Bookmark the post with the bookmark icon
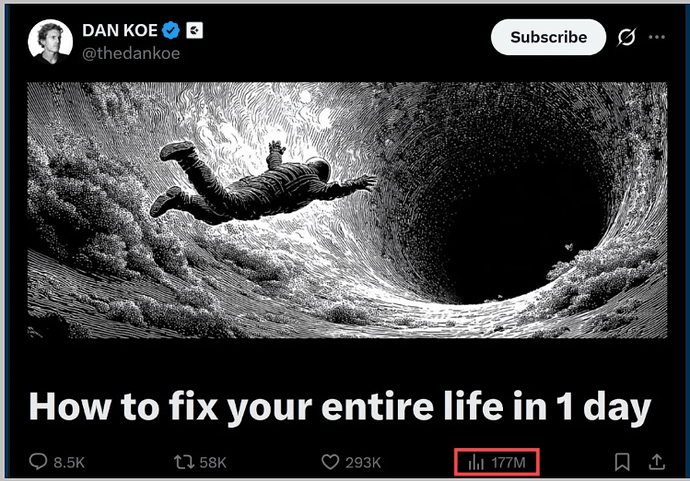690x481 pixels. (x=622, y=462)
